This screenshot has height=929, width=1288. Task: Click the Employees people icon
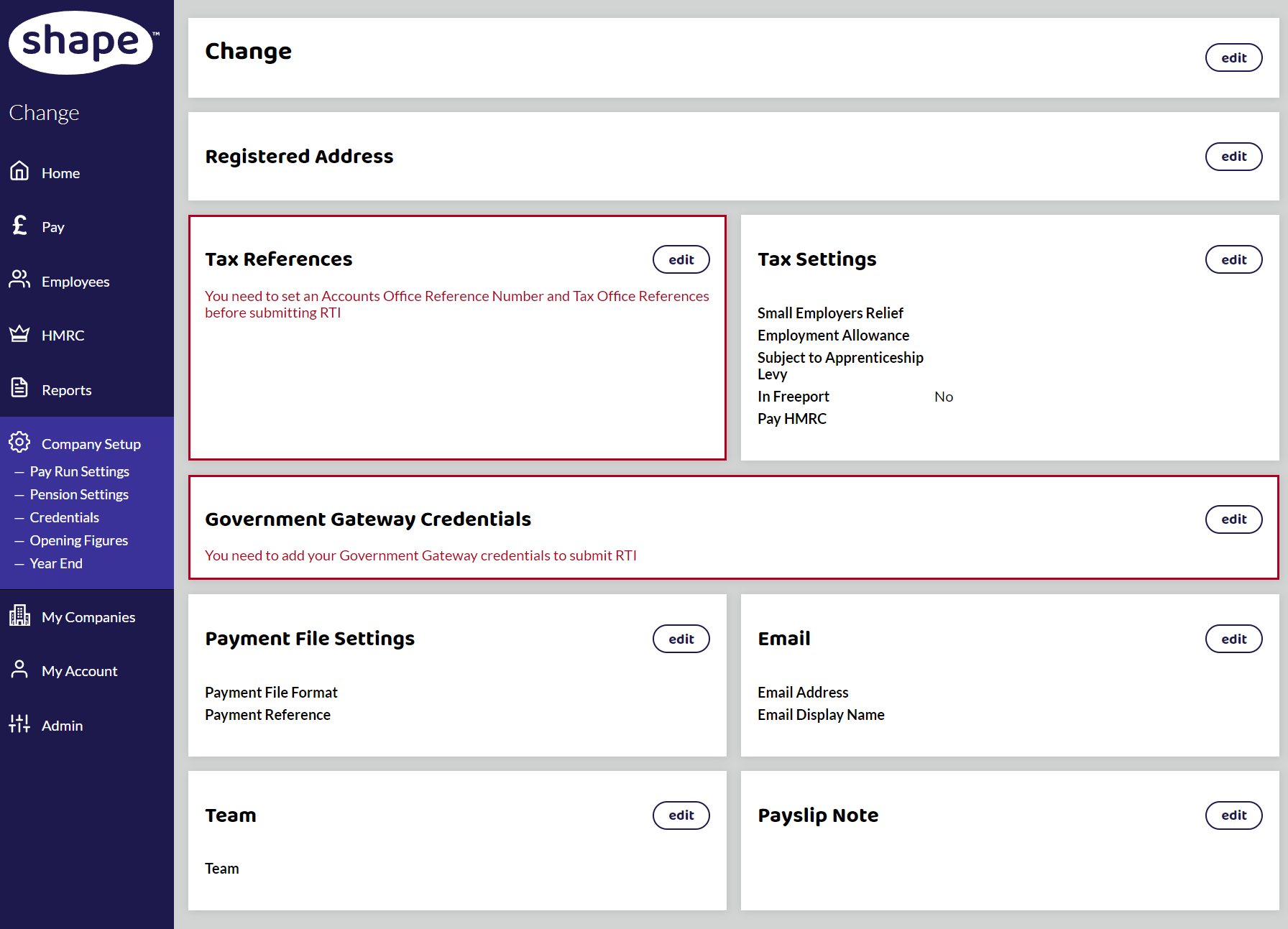19,279
